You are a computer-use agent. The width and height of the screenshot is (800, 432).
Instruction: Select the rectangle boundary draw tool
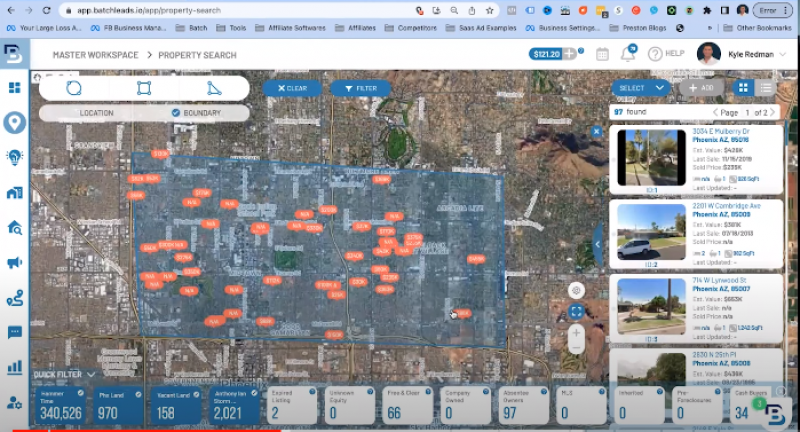pos(144,88)
